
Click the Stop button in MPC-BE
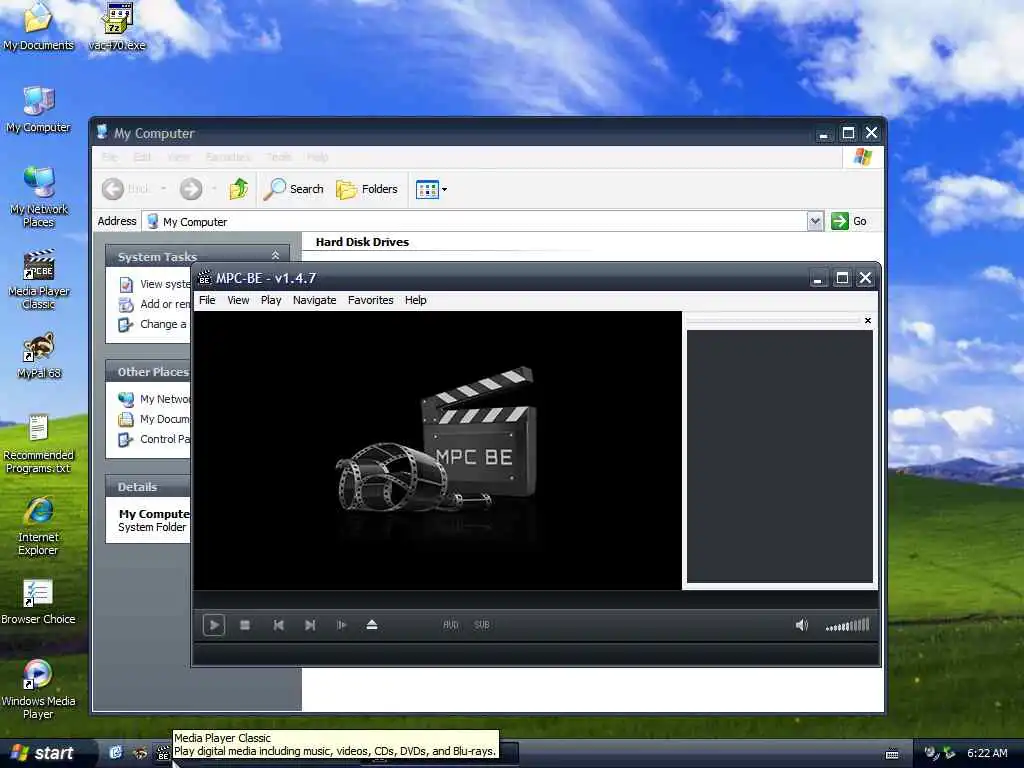(245, 625)
